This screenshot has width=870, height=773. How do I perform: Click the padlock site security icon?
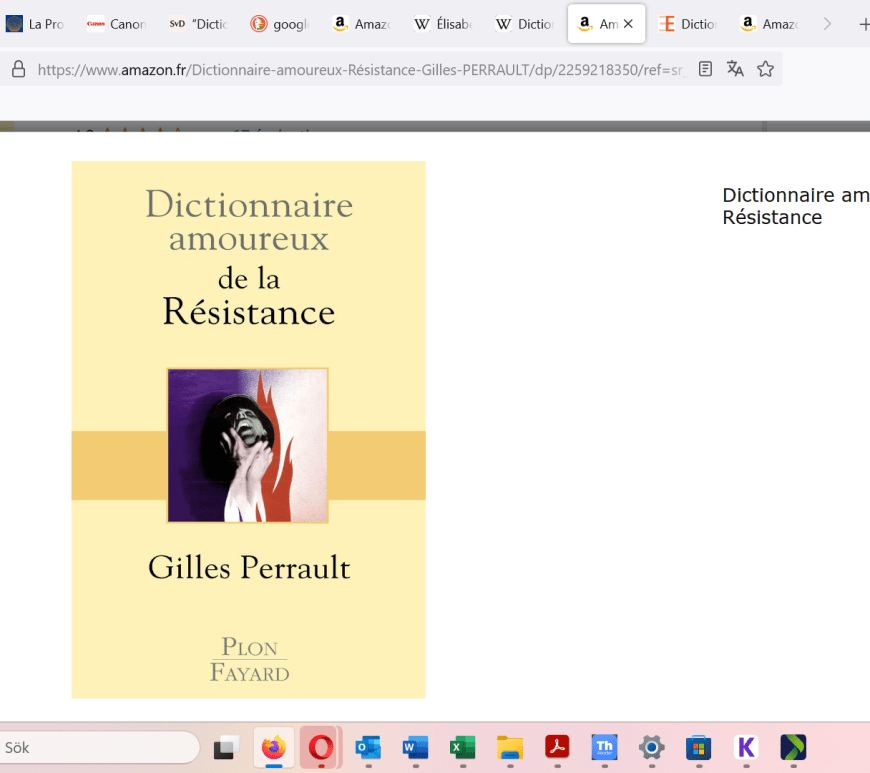(x=17, y=69)
